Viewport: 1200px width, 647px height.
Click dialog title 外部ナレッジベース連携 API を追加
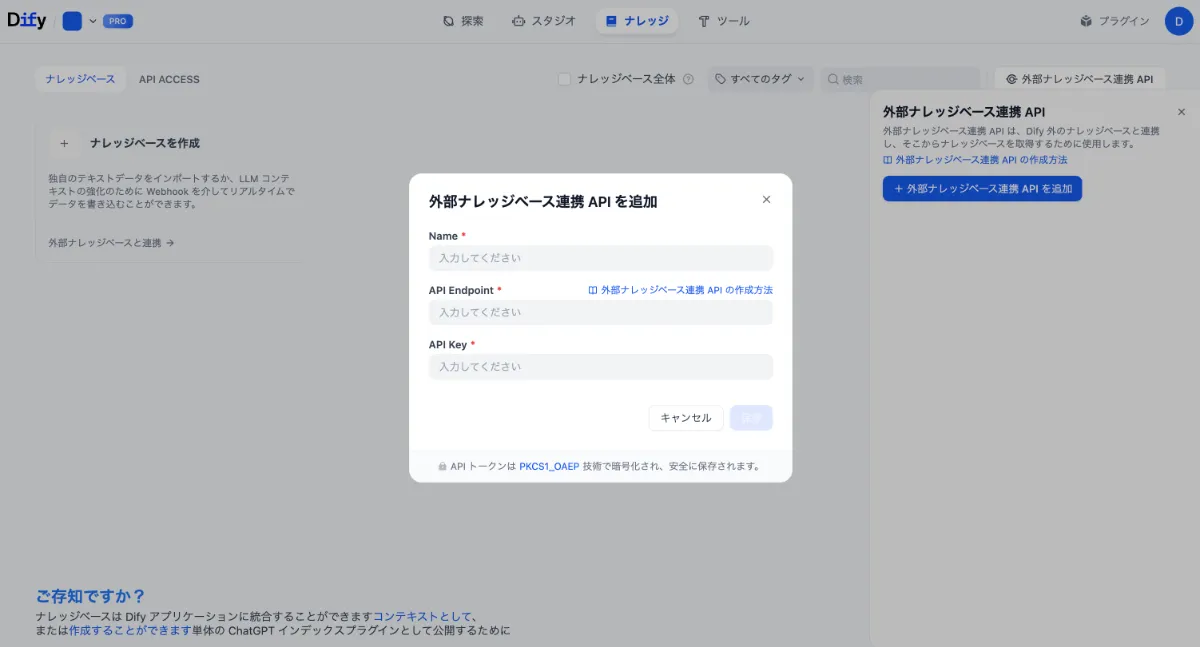point(543,202)
